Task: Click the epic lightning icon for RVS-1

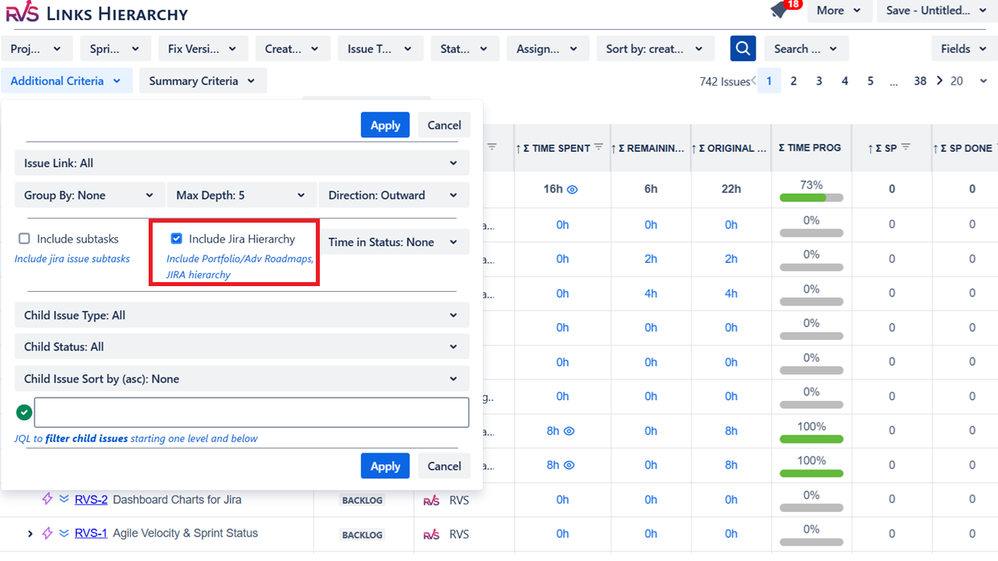Action: pos(47,533)
